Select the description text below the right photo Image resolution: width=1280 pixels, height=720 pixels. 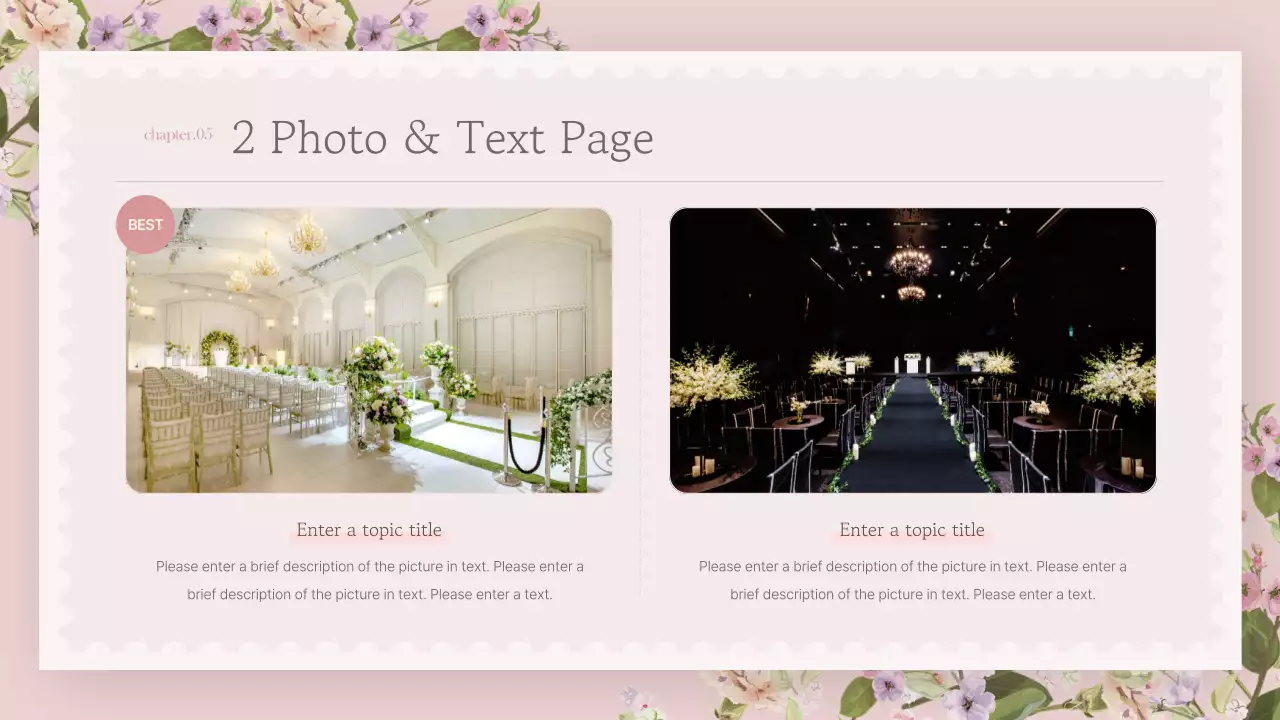pos(912,580)
